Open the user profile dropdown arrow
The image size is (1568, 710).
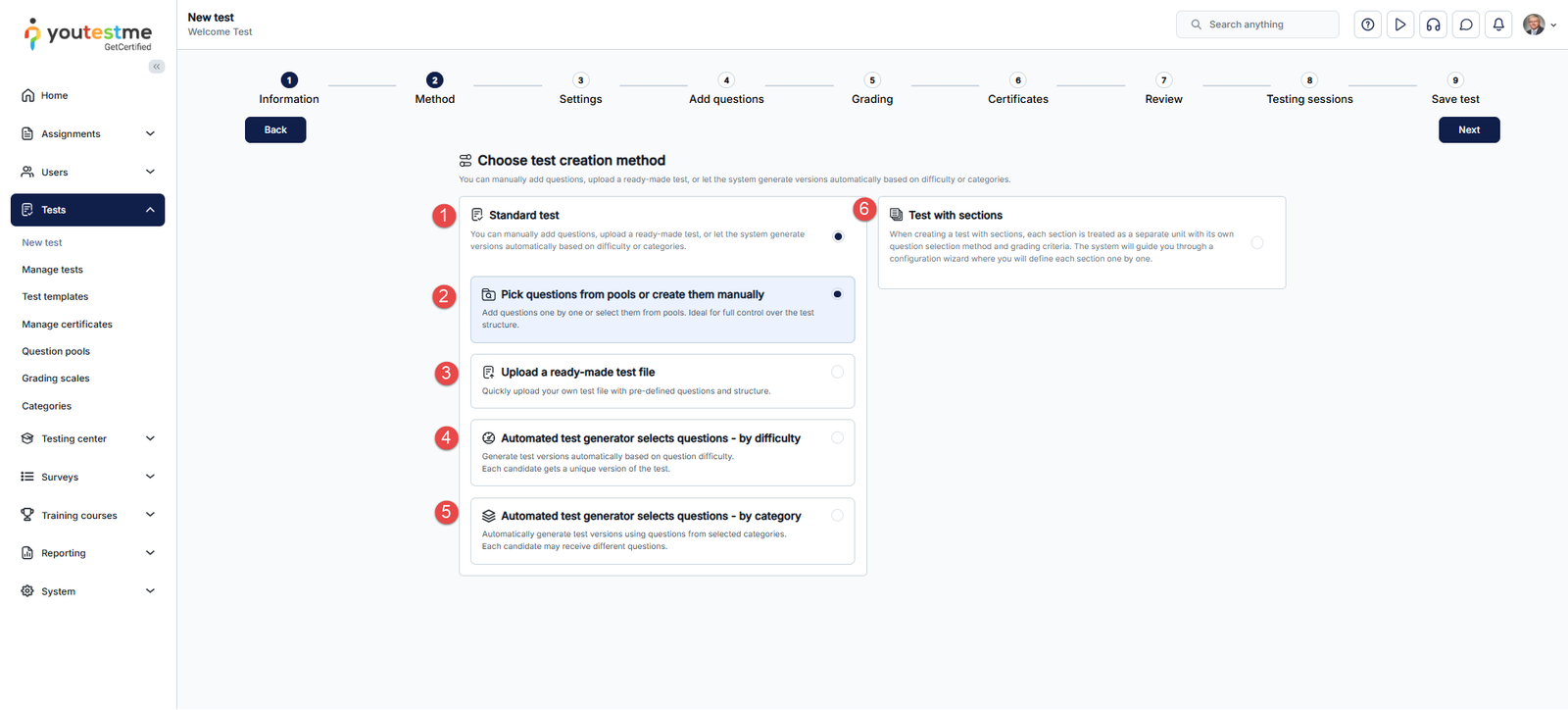tap(1553, 25)
